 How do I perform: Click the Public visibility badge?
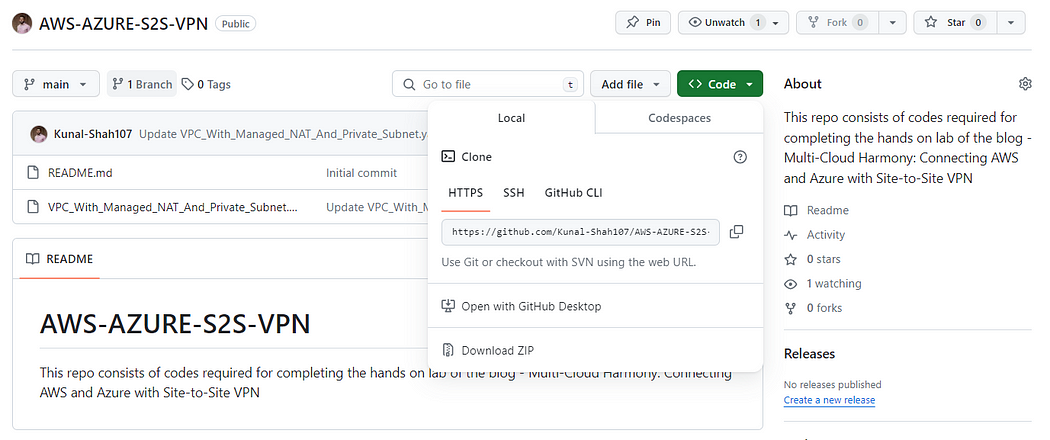pyautogui.click(x=236, y=23)
